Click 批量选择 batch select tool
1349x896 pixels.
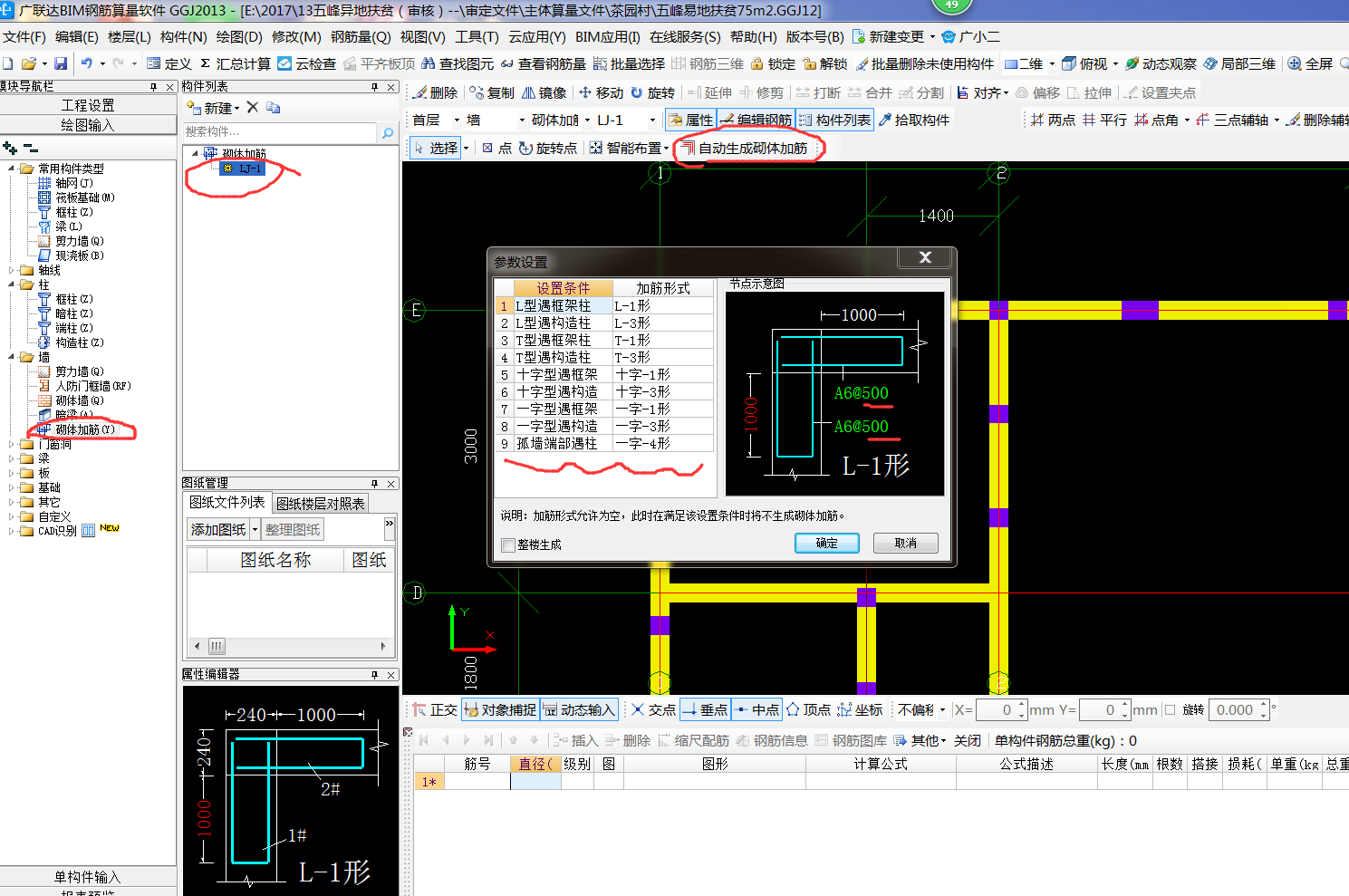tap(629, 63)
